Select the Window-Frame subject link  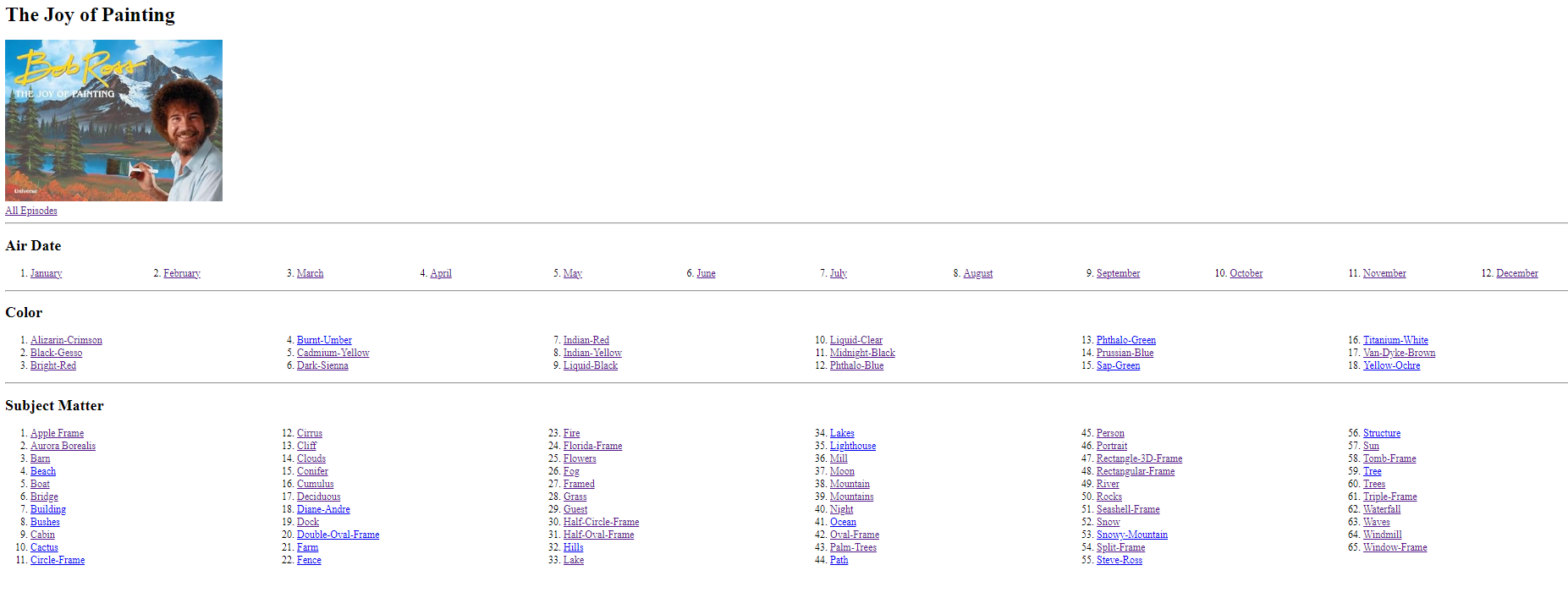pos(1395,547)
